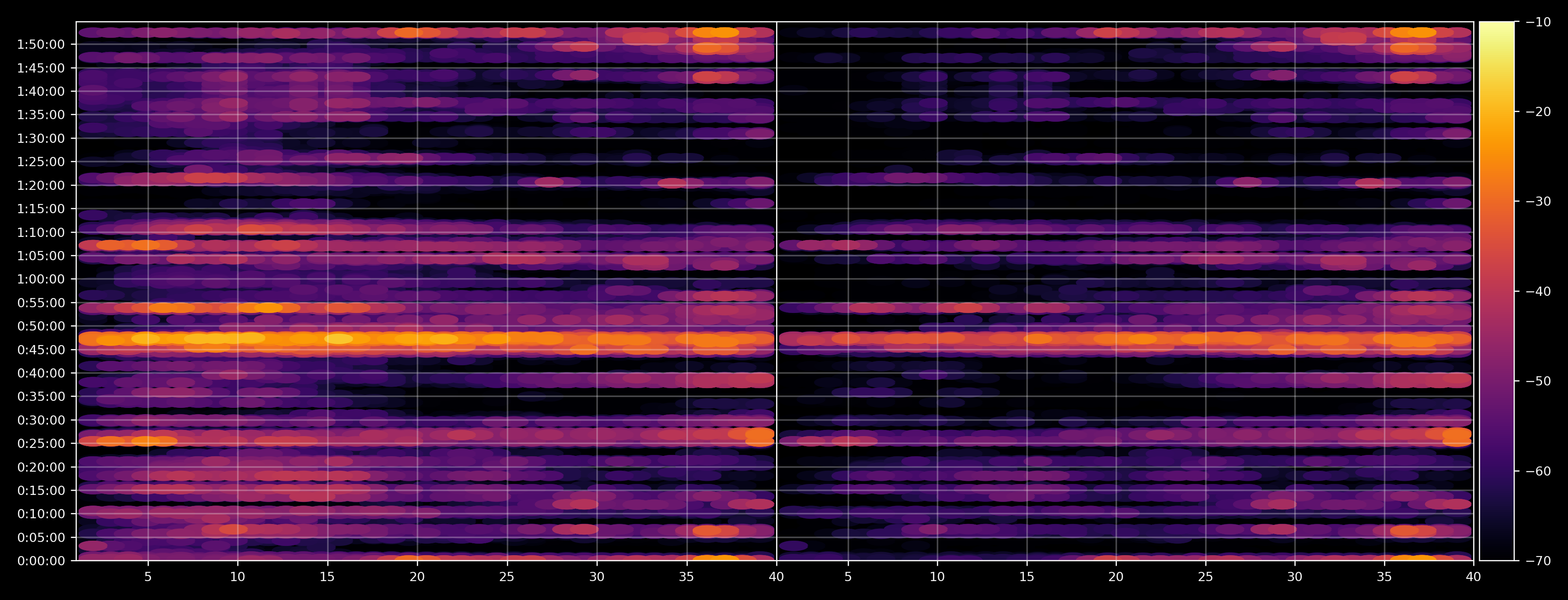The width and height of the screenshot is (1568, 600).
Task: Click the 0:25:00 time axis label
Action: [41, 444]
